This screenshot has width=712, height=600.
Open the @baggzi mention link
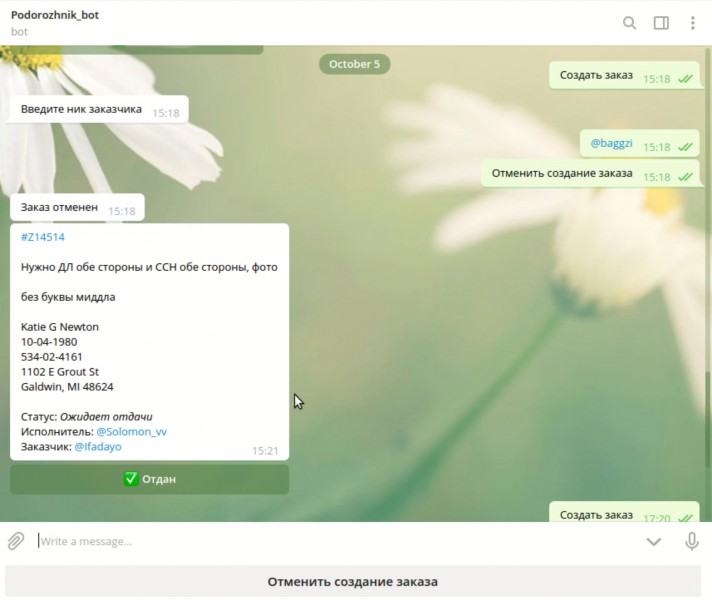(611, 143)
